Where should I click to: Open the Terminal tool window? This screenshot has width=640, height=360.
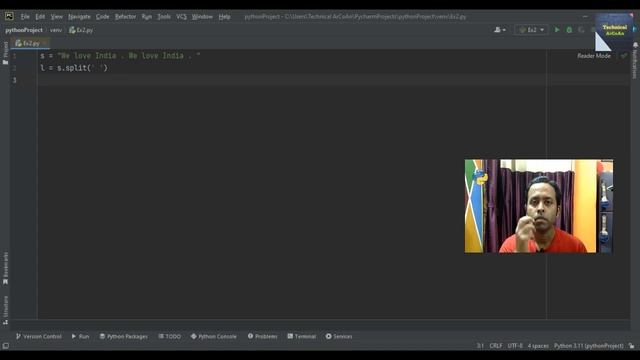[x=302, y=336]
